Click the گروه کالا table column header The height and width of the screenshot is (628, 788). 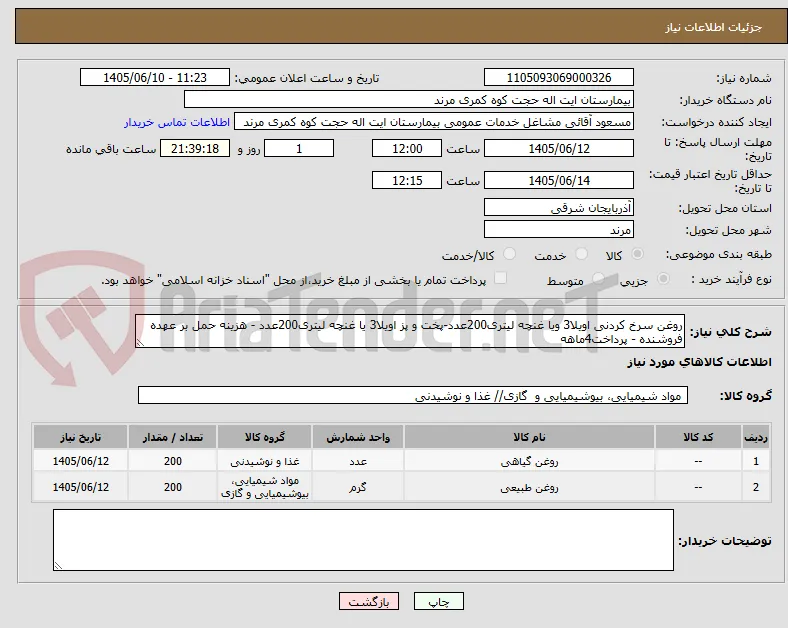click(x=264, y=437)
